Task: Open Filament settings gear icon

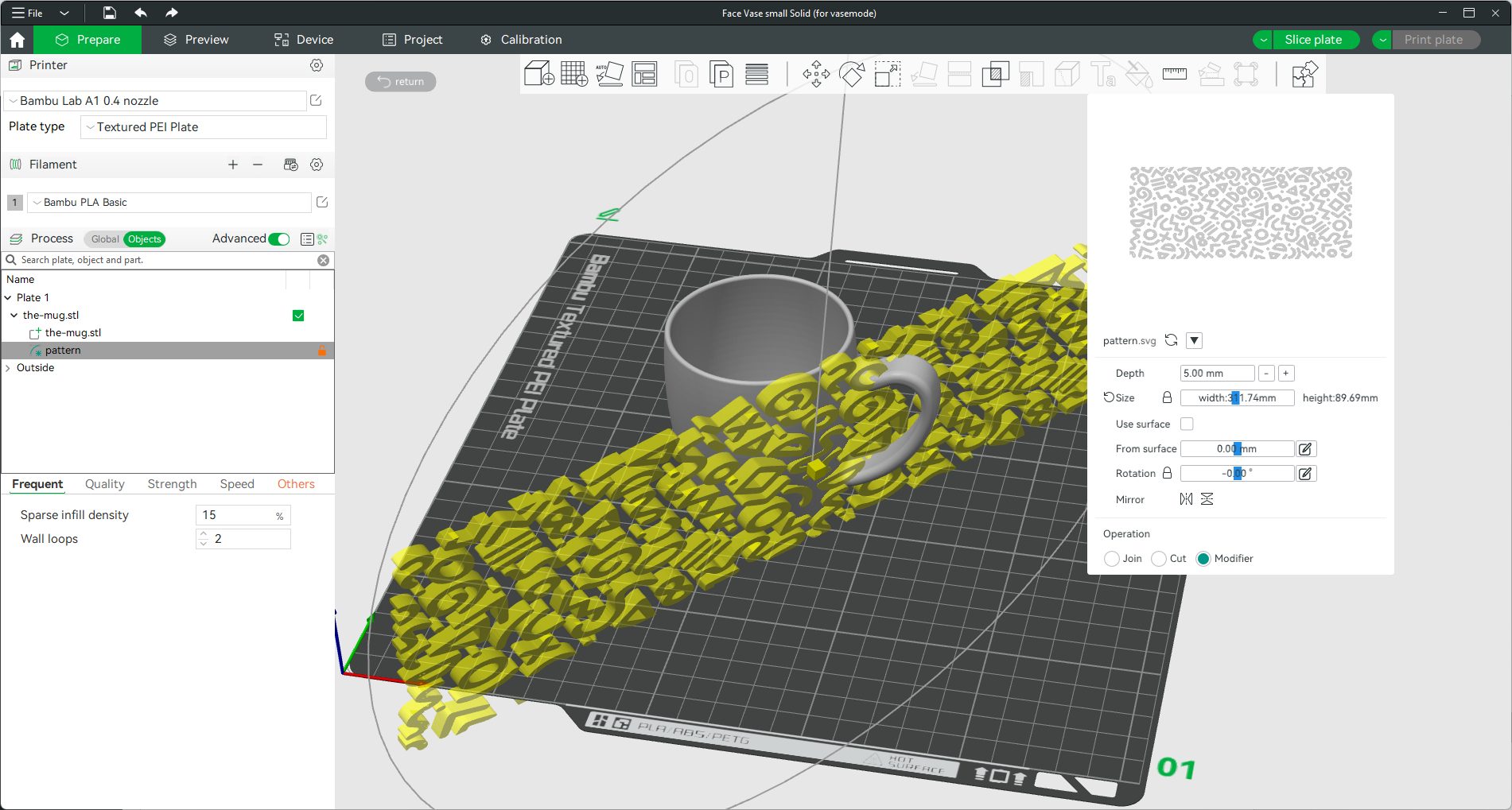Action: pyautogui.click(x=317, y=165)
